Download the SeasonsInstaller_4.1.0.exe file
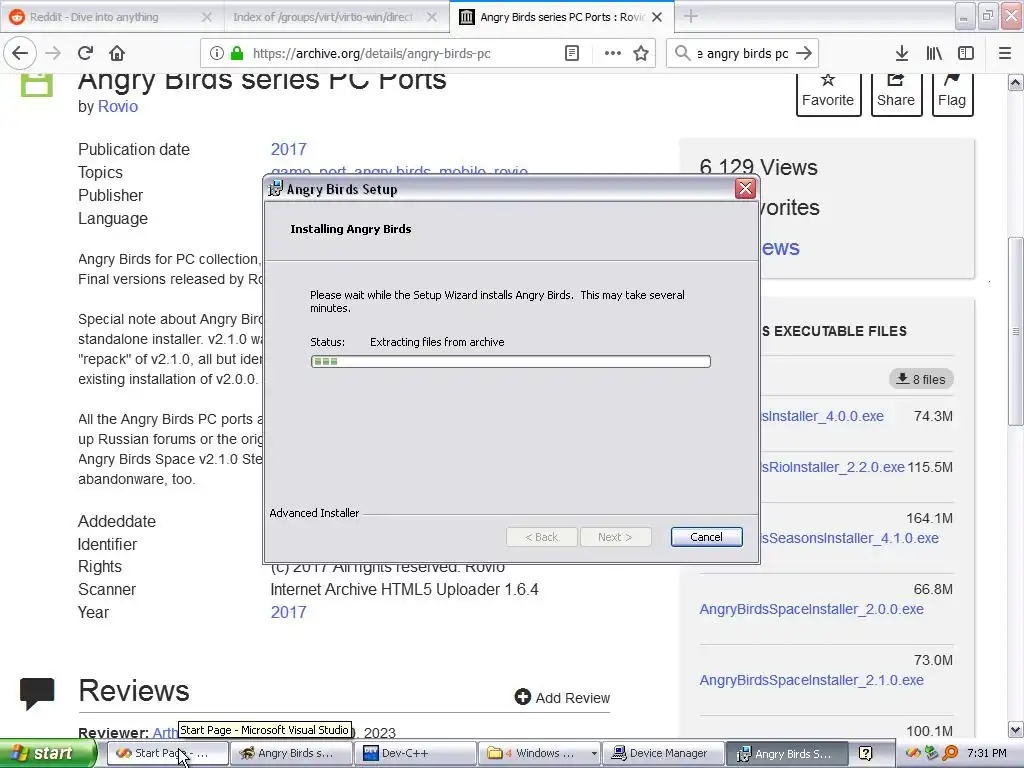 850,538
